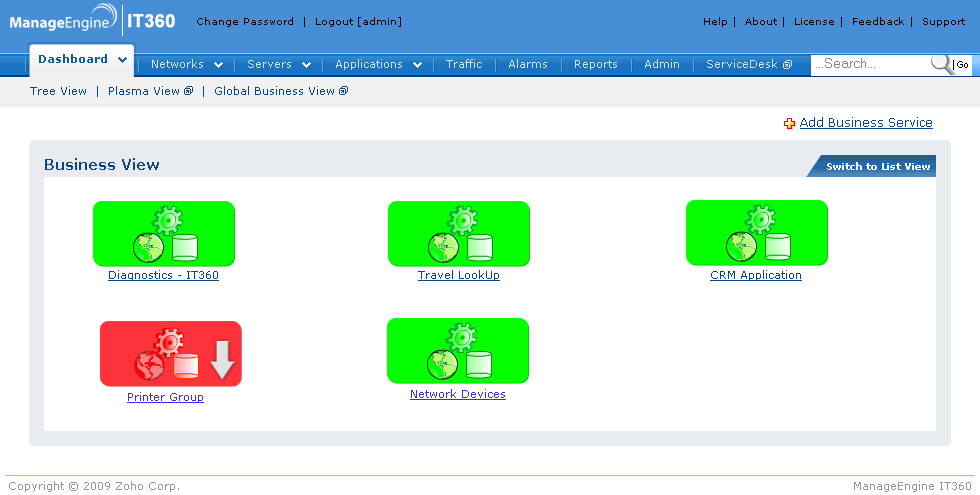Open the Travel LookUp service icon
This screenshot has height=495, width=980.
pyautogui.click(x=459, y=234)
